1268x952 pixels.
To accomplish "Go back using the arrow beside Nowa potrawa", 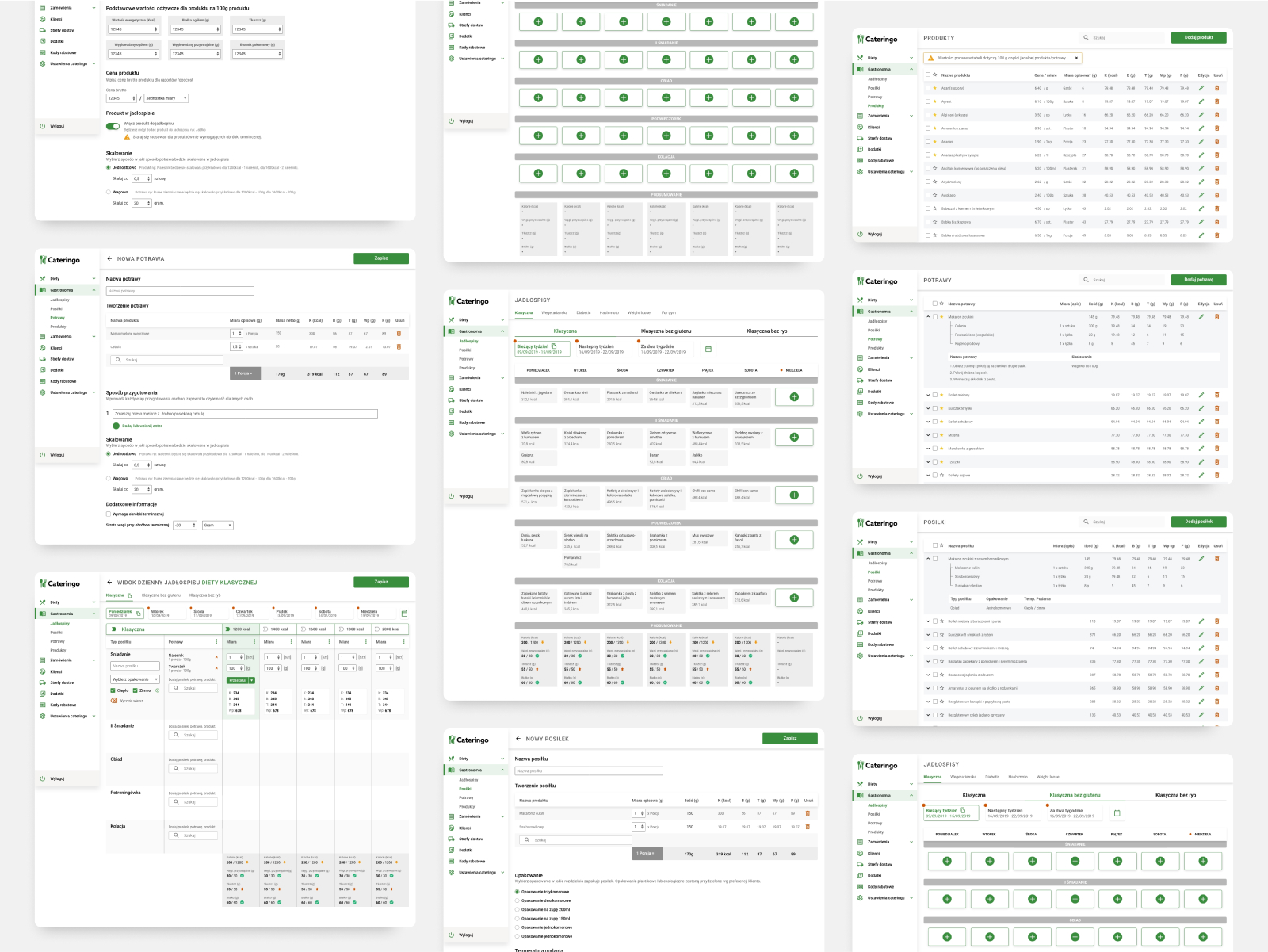I will coord(109,258).
